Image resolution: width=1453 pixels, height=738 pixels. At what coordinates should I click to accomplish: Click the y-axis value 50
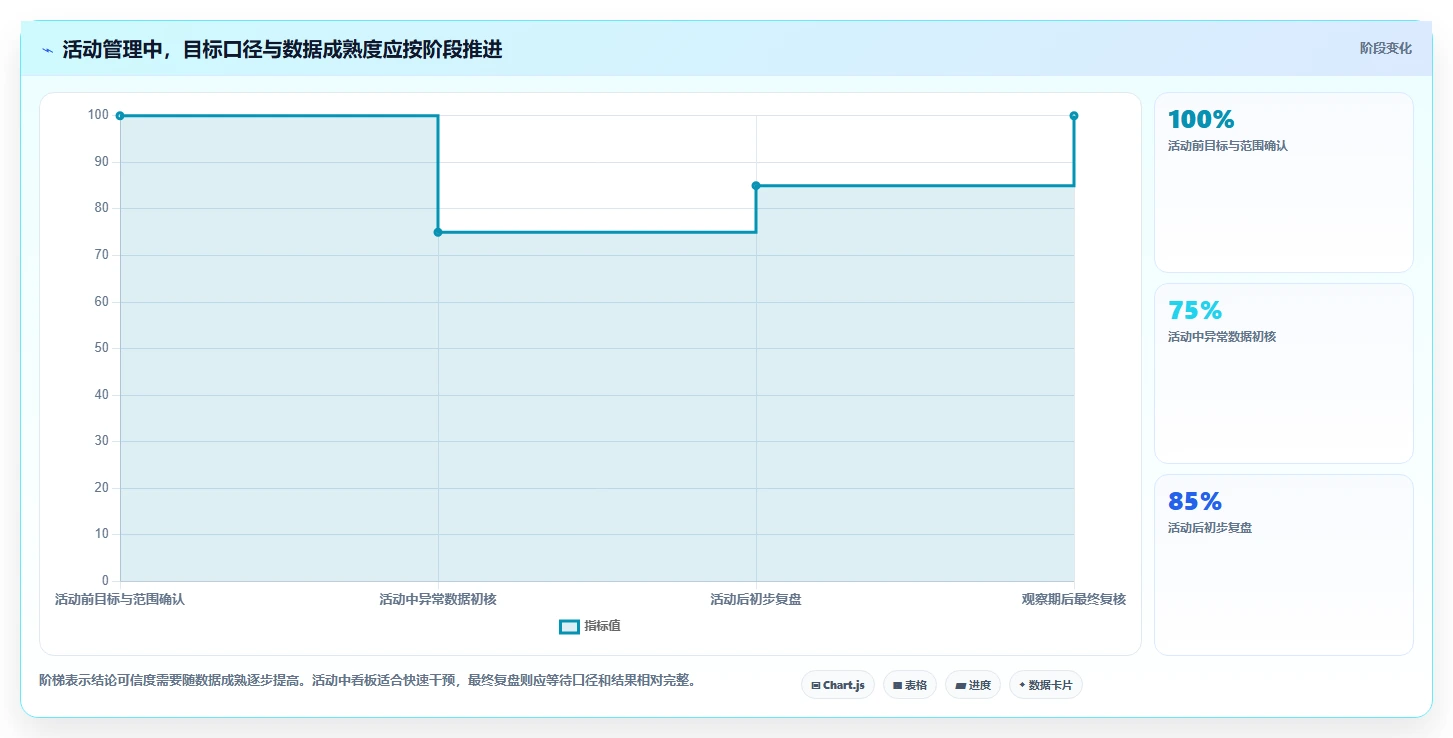[x=102, y=348]
